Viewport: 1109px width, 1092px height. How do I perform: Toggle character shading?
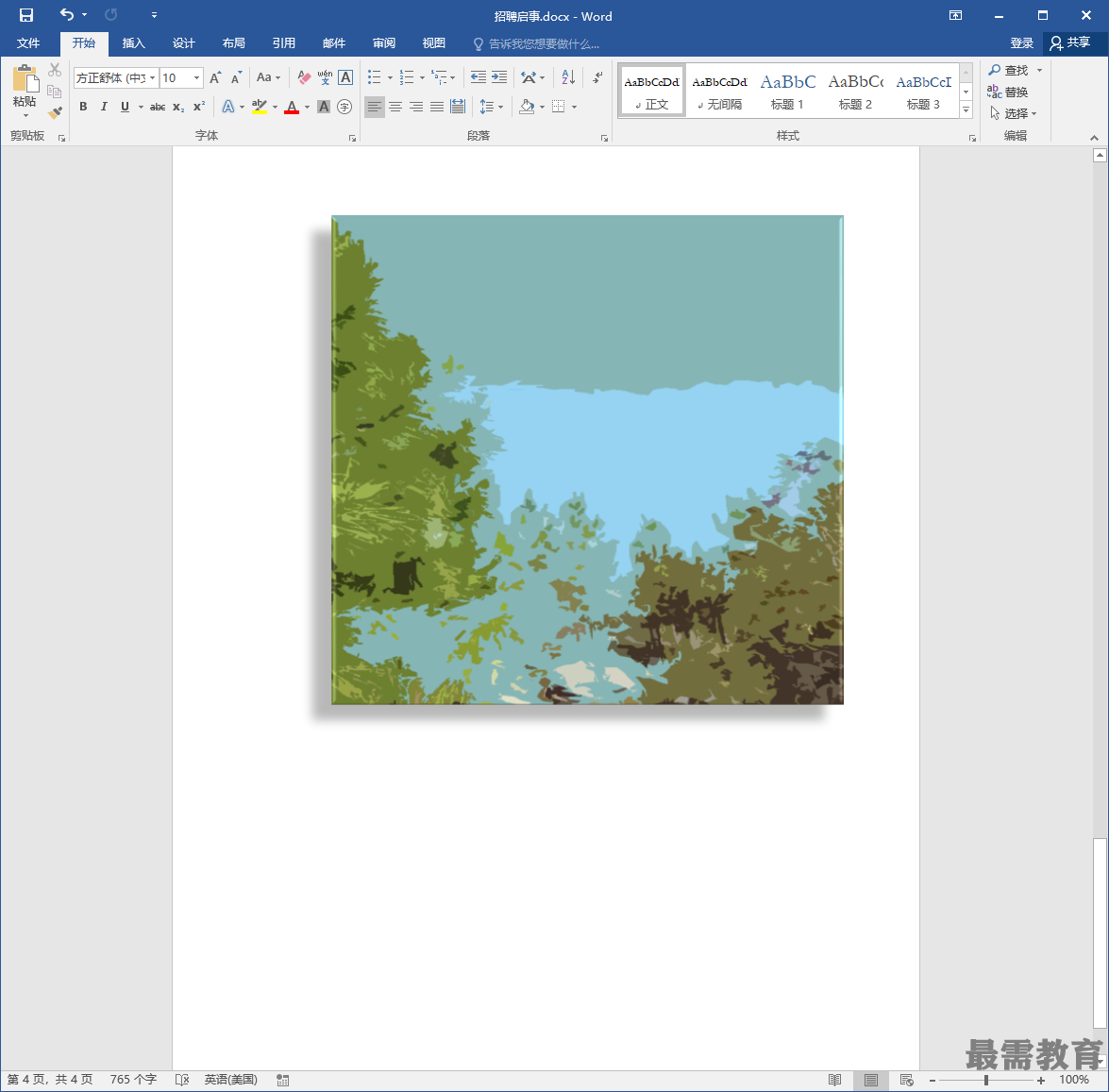click(x=324, y=107)
